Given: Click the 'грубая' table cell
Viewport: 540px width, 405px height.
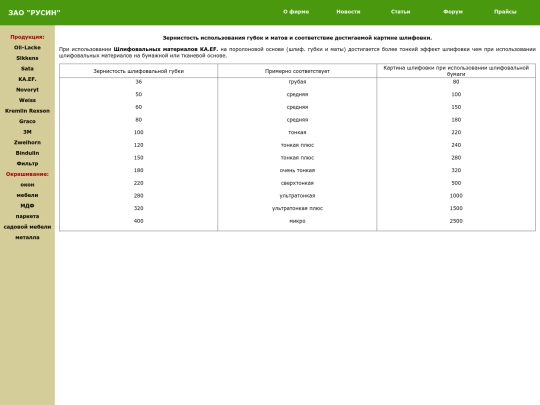Looking at the screenshot, I should (x=297, y=82).
